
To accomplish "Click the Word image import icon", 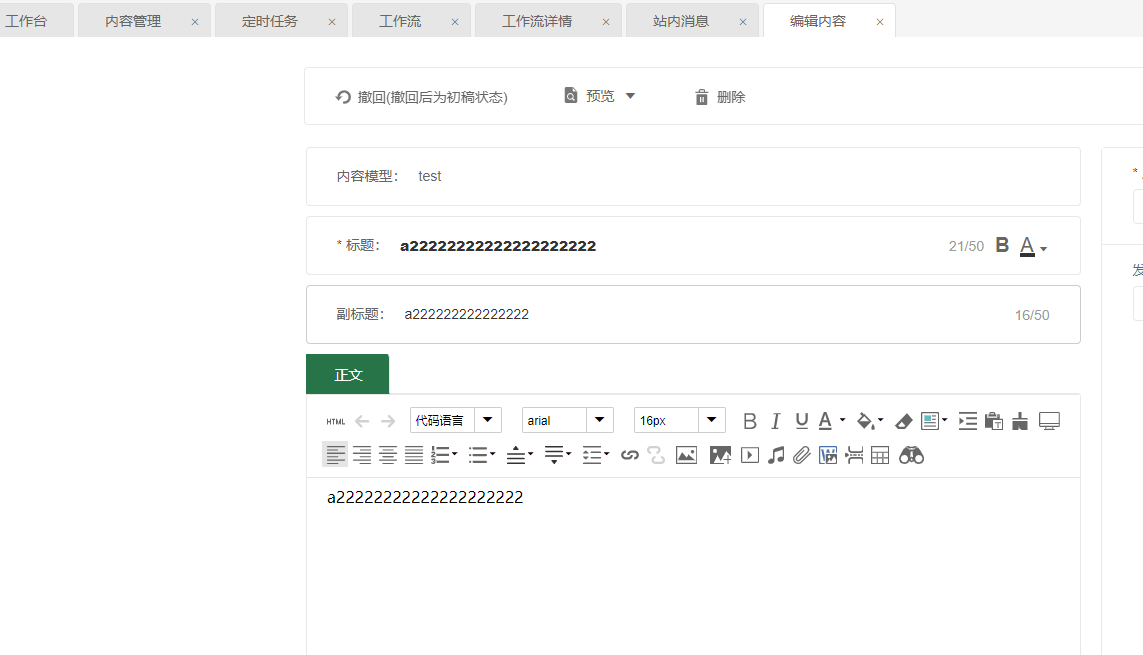I will [x=828, y=455].
